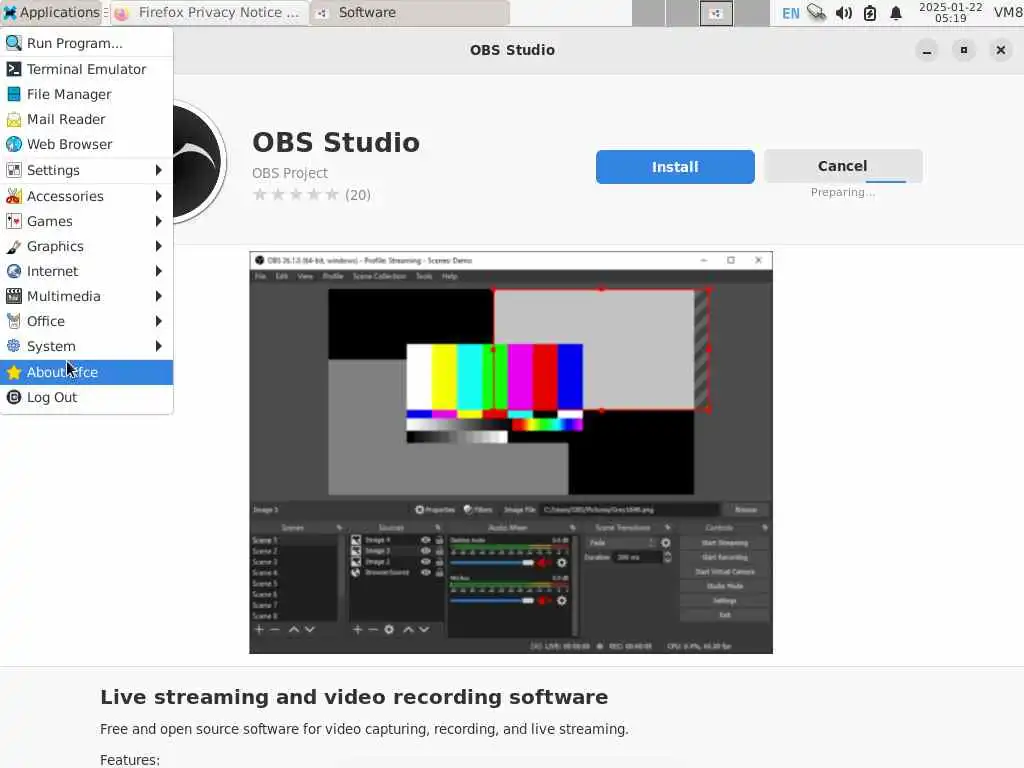This screenshot has height=768, width=1024.
Task: Select the Software window in taskbar
Action: tap(409, 12)
